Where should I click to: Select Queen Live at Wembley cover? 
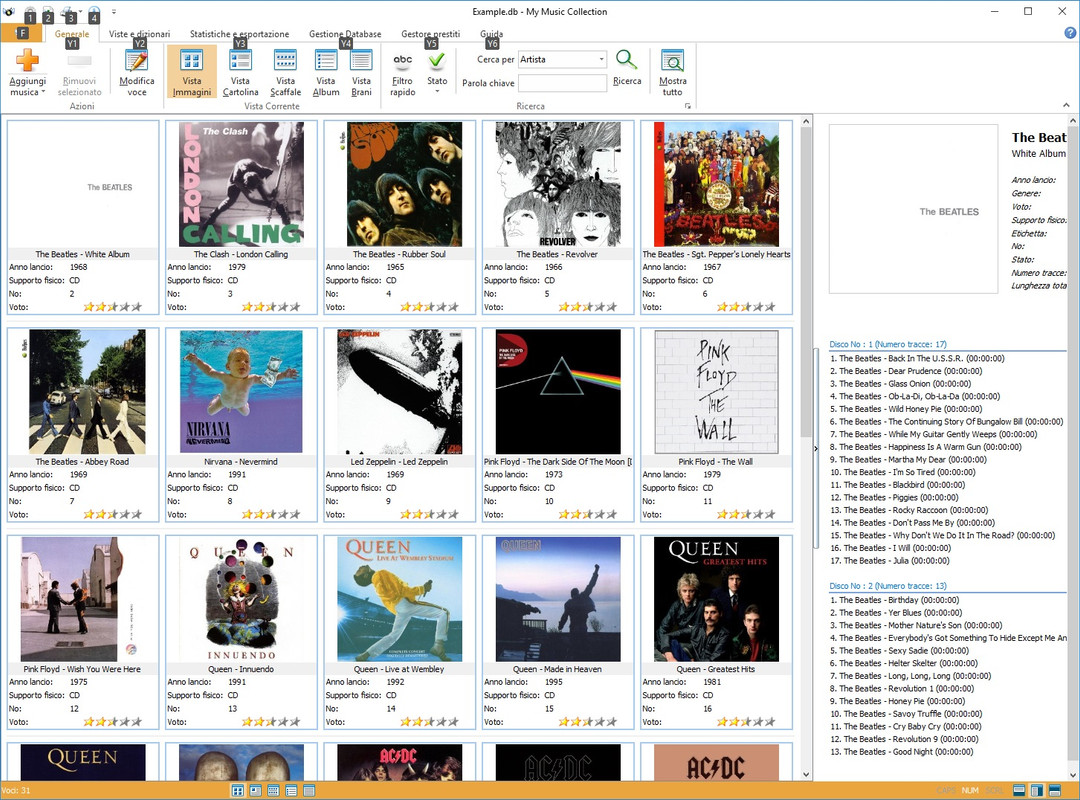point(399,599)
